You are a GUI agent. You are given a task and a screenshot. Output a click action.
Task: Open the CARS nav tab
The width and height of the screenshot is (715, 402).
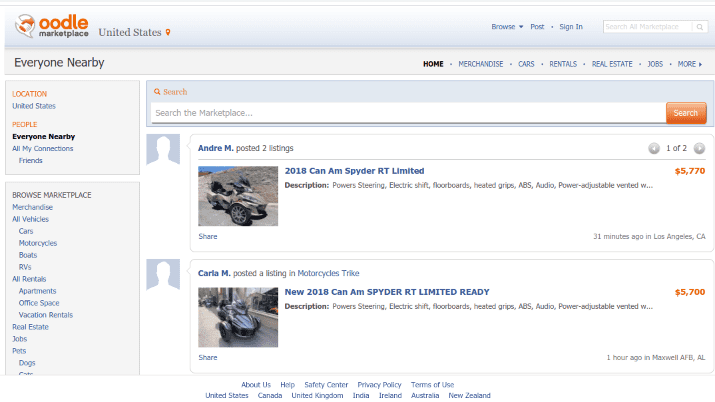[526, 64]
